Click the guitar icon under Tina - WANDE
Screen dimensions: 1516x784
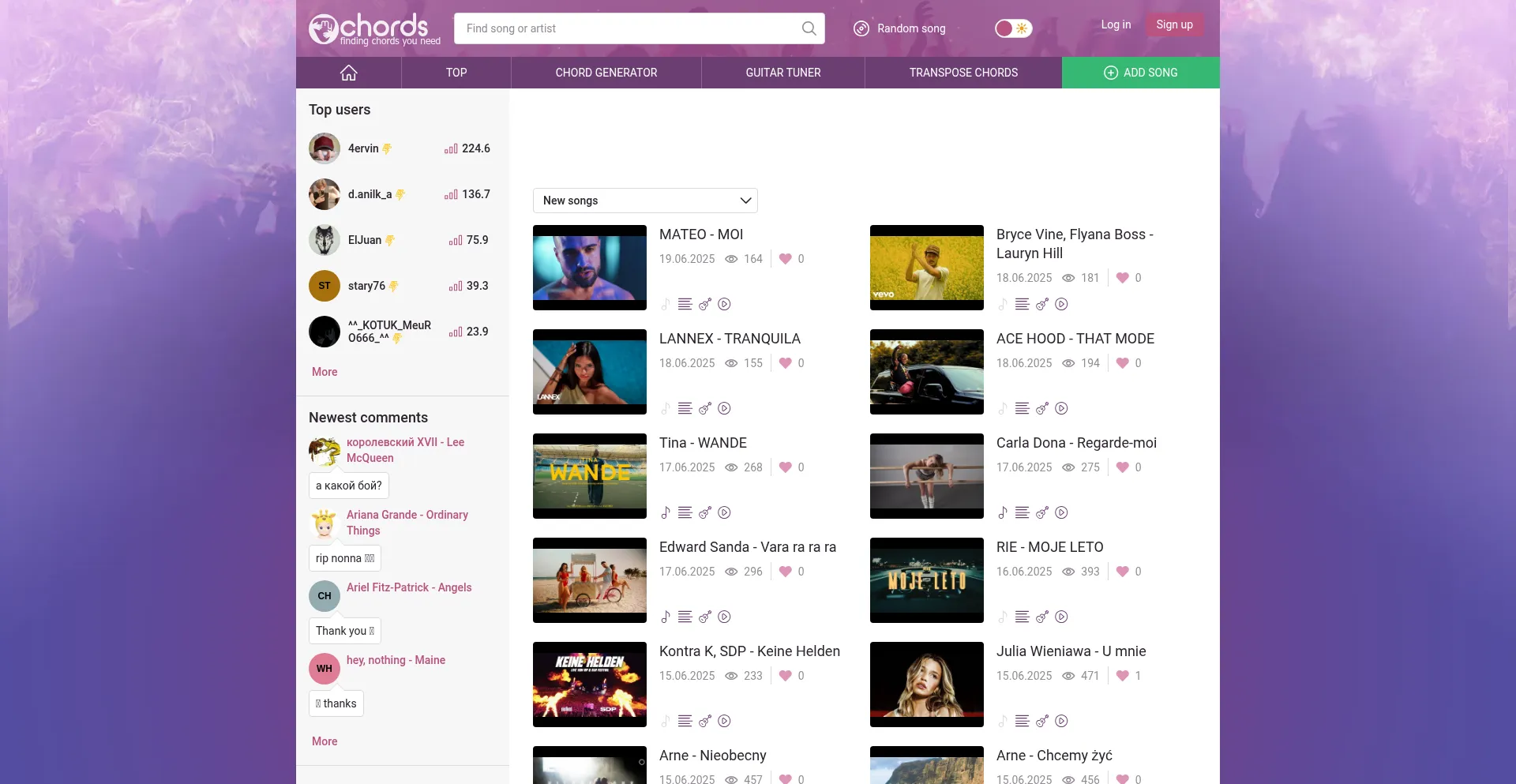[x=705, y=512]
